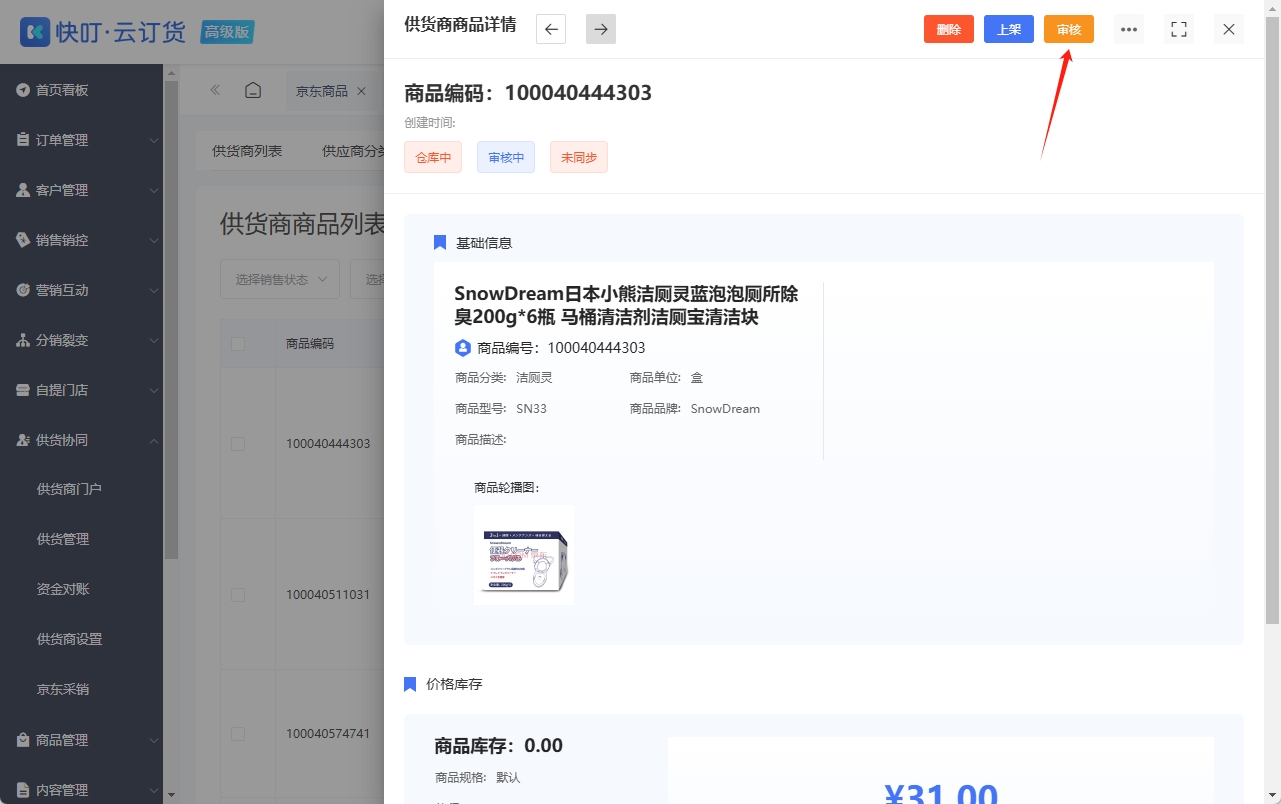Click the 快叮·云订货 logo icon
Image resolution: width=1281 pixels, height=804 pixels.
[34, 32]
